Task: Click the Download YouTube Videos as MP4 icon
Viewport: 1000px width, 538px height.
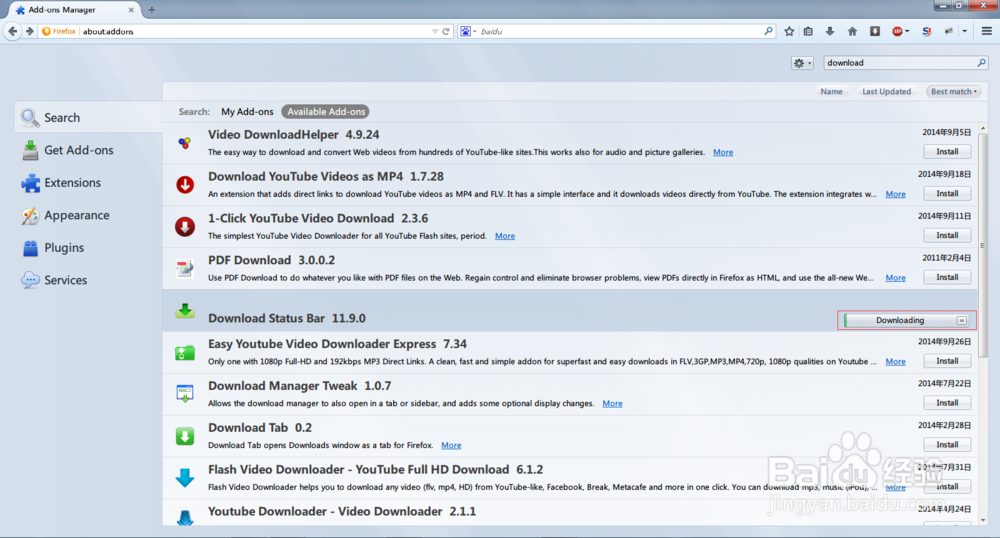Action: (185, 185)
